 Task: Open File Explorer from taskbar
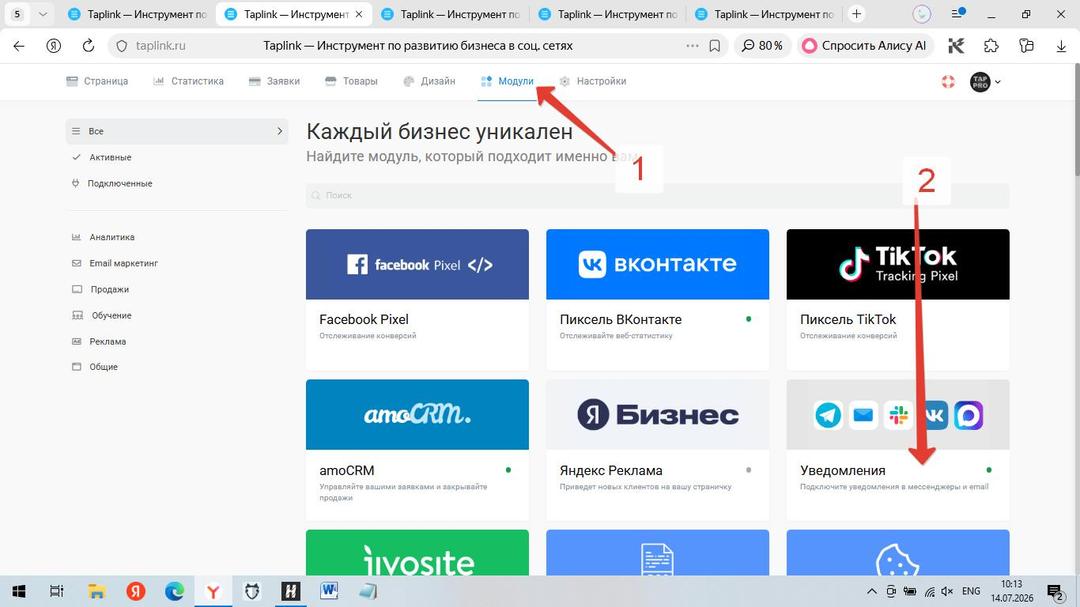(96, 591)
